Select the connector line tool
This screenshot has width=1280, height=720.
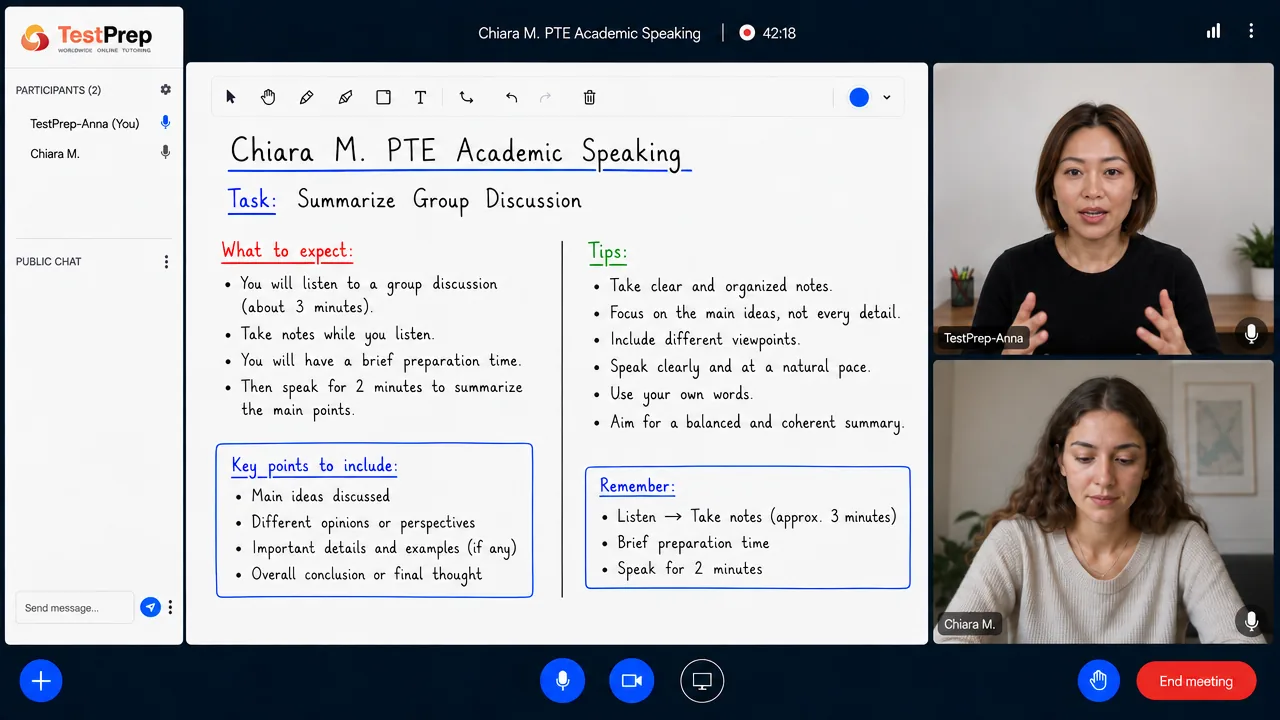(466, 97)
